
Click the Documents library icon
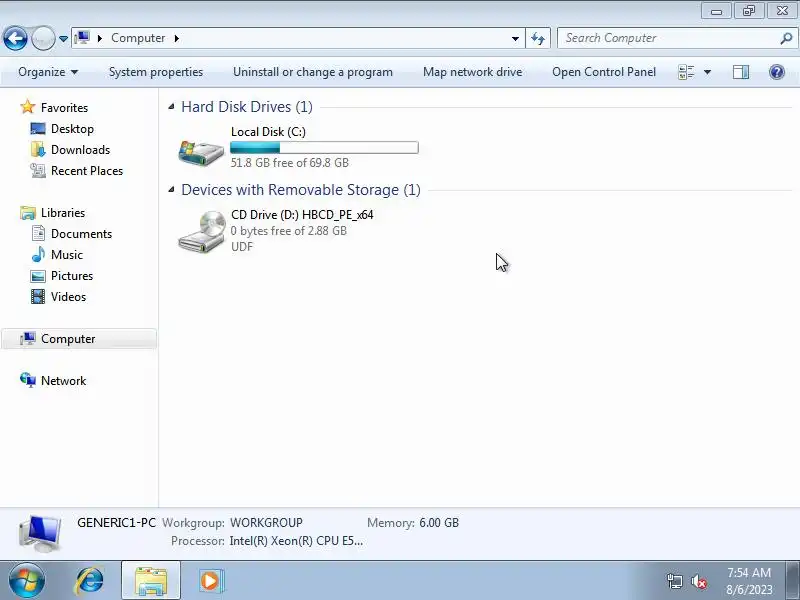(38, 233)
